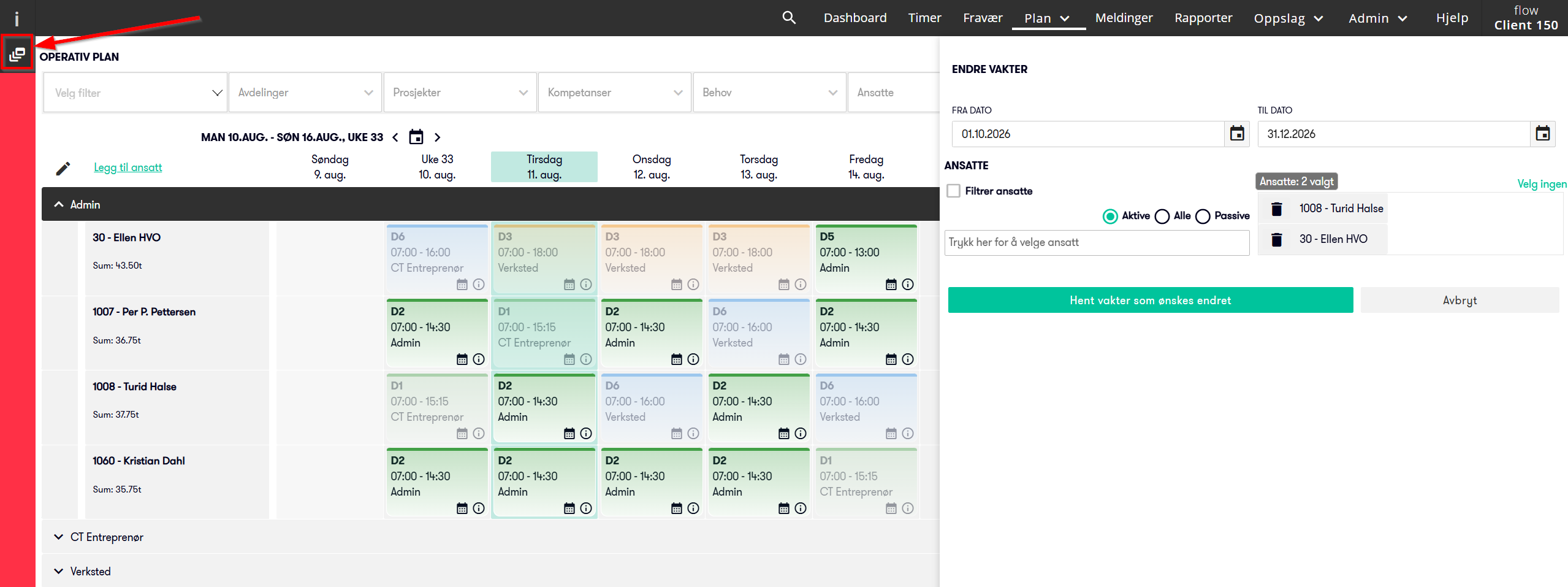Open the Hjelp menu item

[x=1452, y=18]
